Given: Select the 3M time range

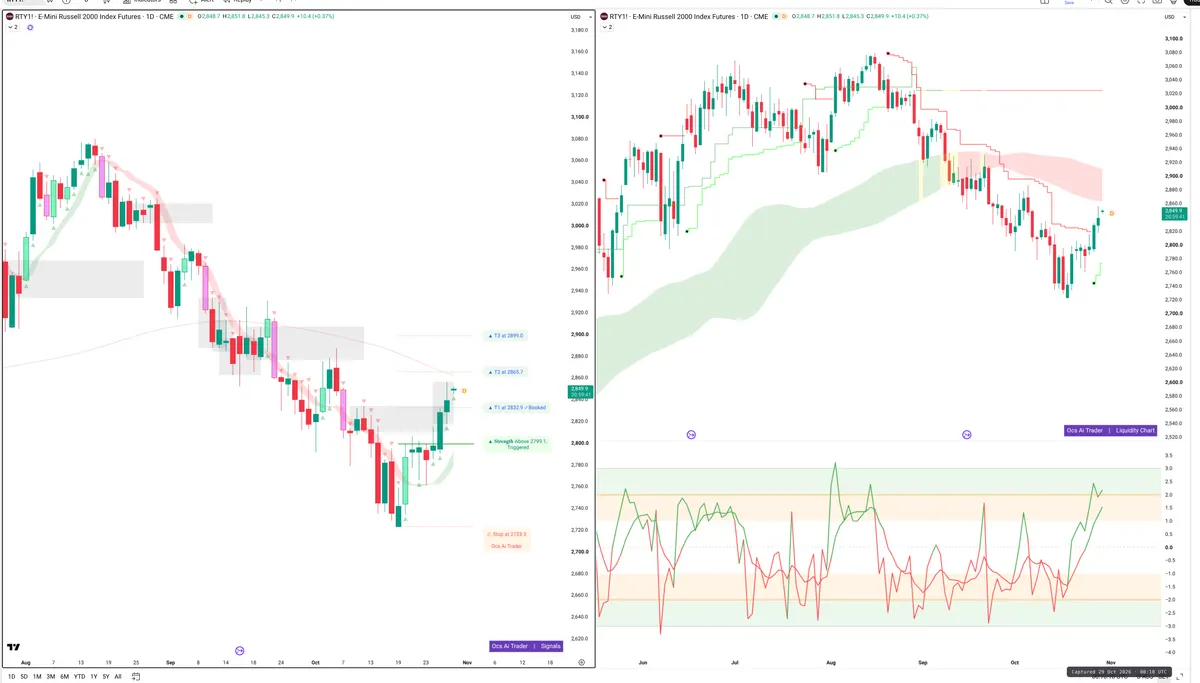Looking at the screenshot, I should tap(50, 677).
